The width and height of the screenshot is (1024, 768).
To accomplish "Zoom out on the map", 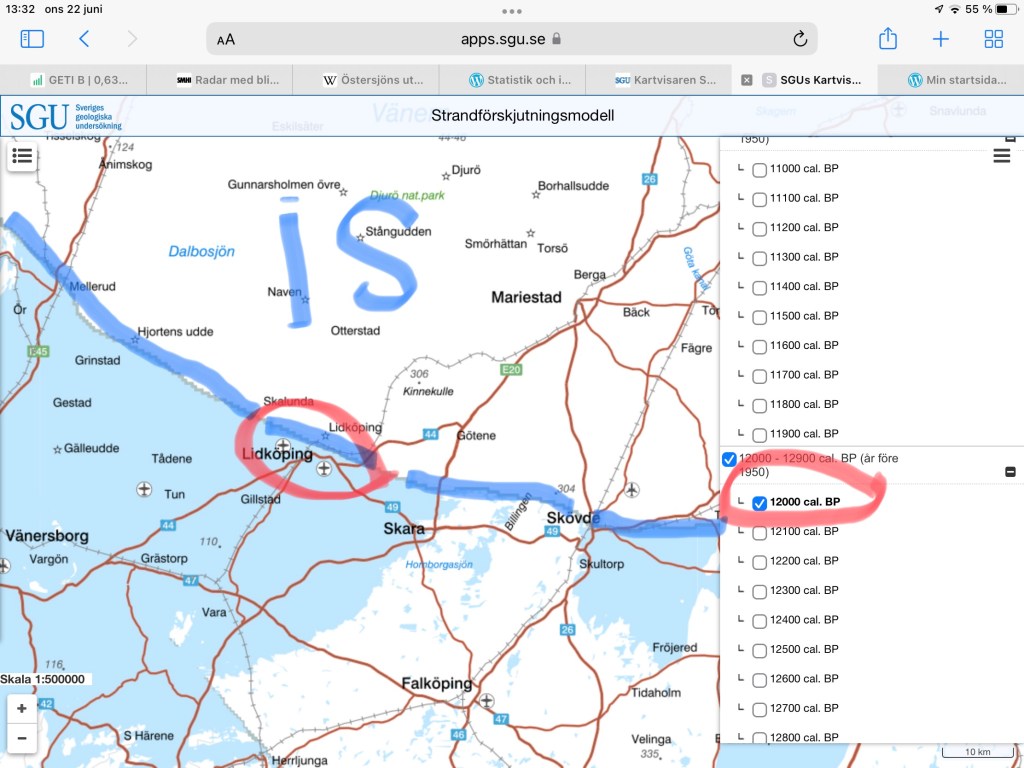I will pos(21,740).
